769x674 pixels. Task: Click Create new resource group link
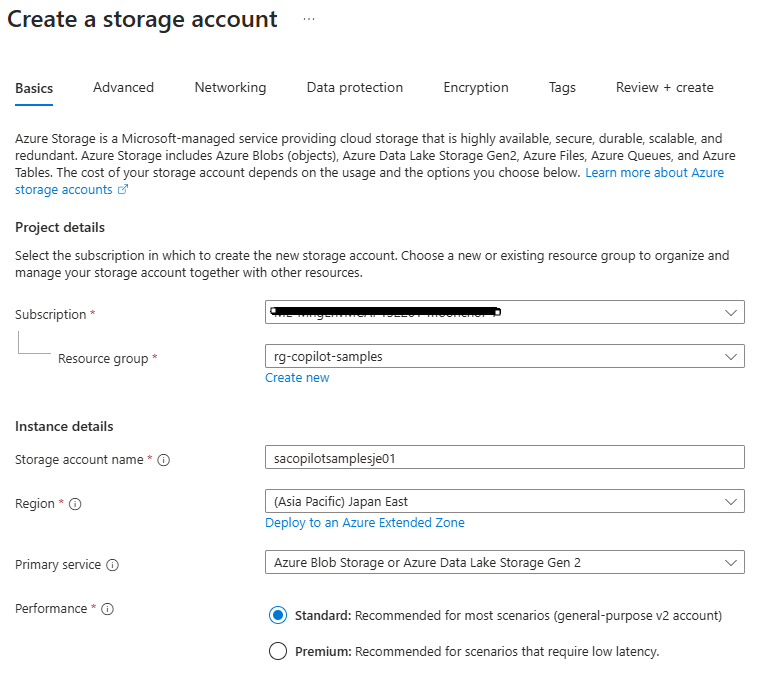click(x=297, y=378)
